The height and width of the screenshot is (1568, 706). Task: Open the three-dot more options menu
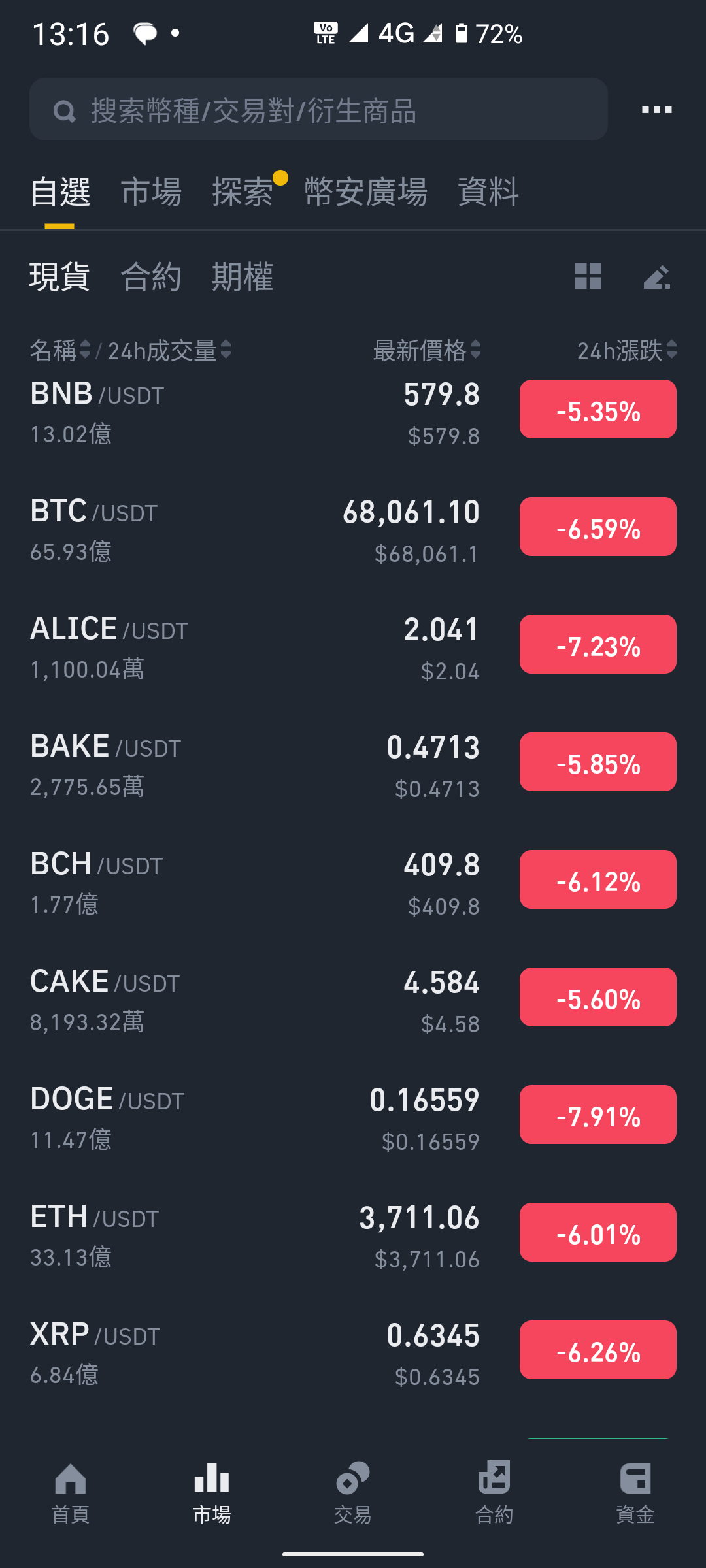click(x=656, y=110)
